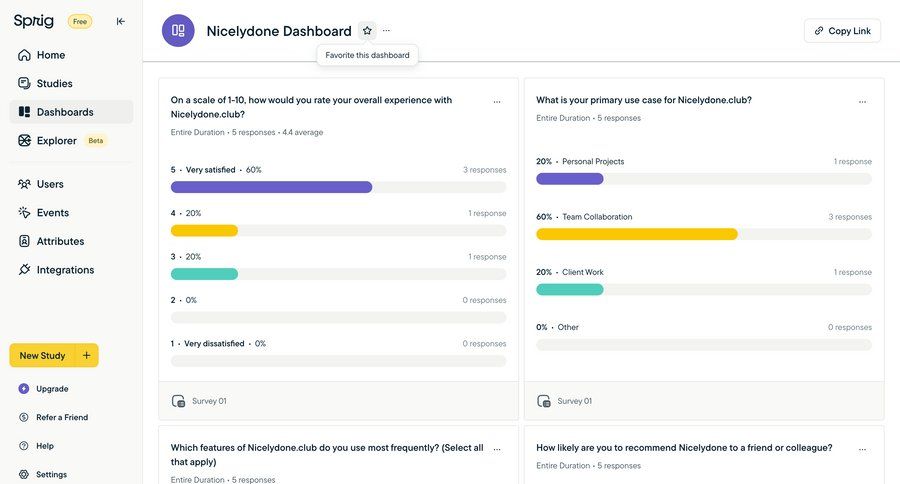
Task: Open Settings gear in the sidebar
Action: point(24,475)
